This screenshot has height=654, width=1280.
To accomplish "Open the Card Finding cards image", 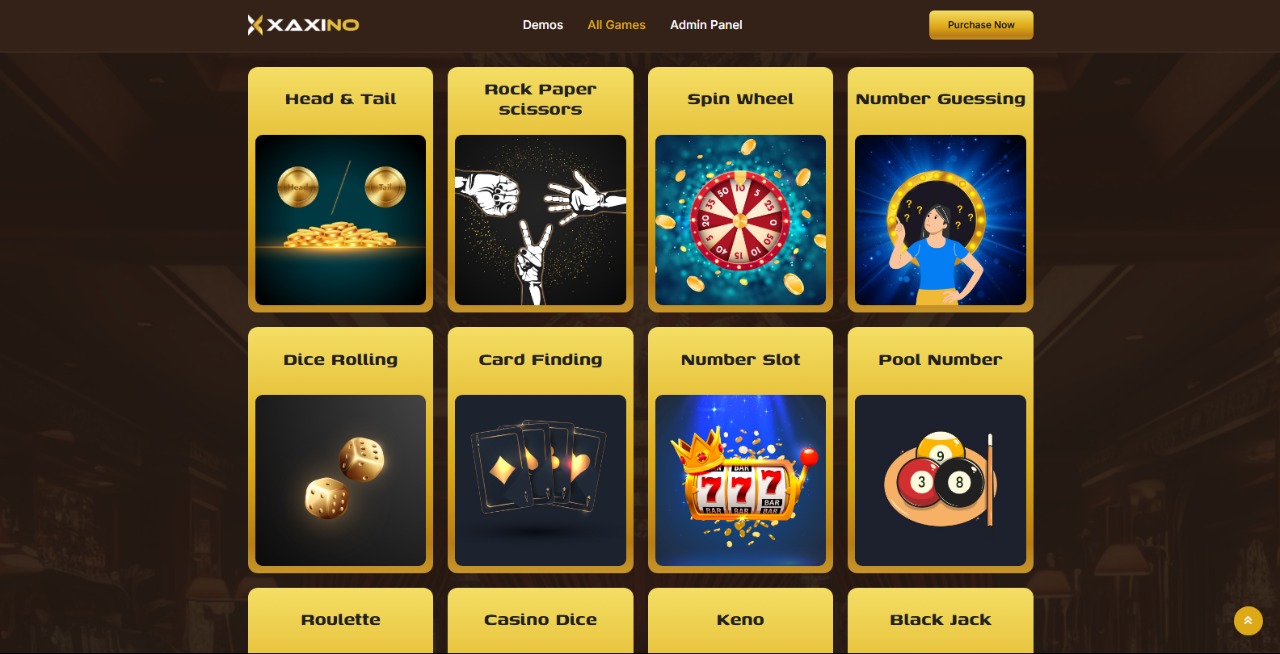I will tap(540, 480).
